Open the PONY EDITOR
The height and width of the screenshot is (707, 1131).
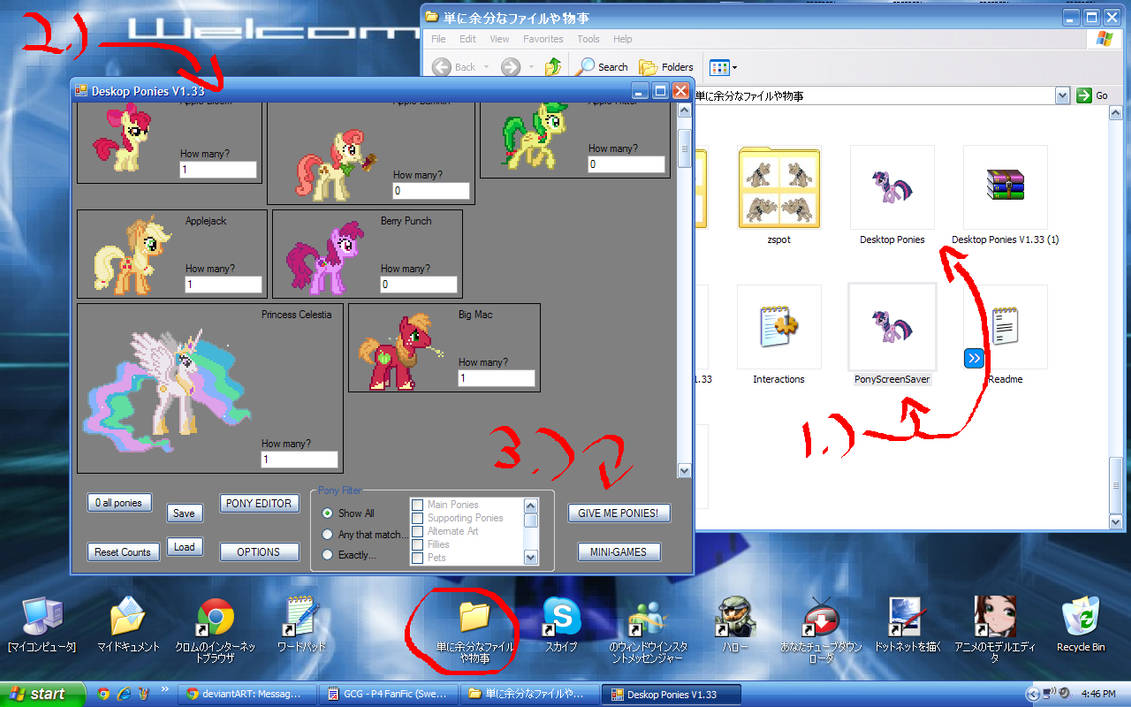point(258,504)
